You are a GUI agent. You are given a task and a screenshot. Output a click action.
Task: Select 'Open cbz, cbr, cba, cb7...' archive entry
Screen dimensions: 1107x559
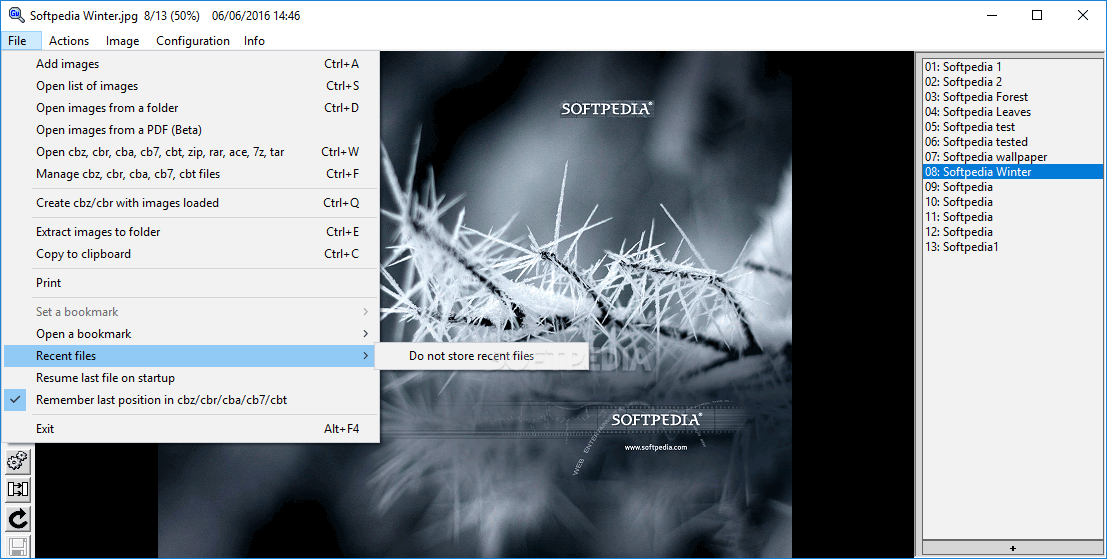pyautogui.click(x=191, y=152)
